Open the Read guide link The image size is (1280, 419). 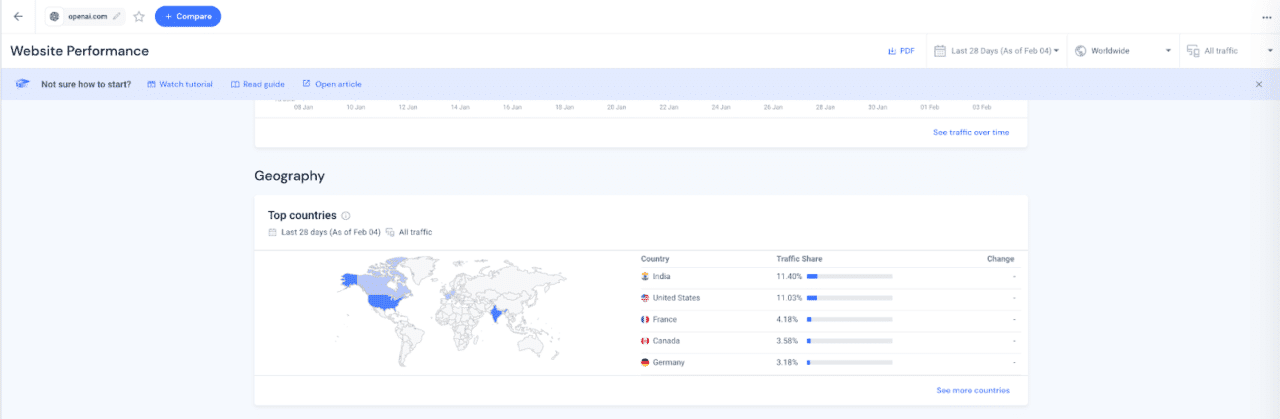[257, 84]
